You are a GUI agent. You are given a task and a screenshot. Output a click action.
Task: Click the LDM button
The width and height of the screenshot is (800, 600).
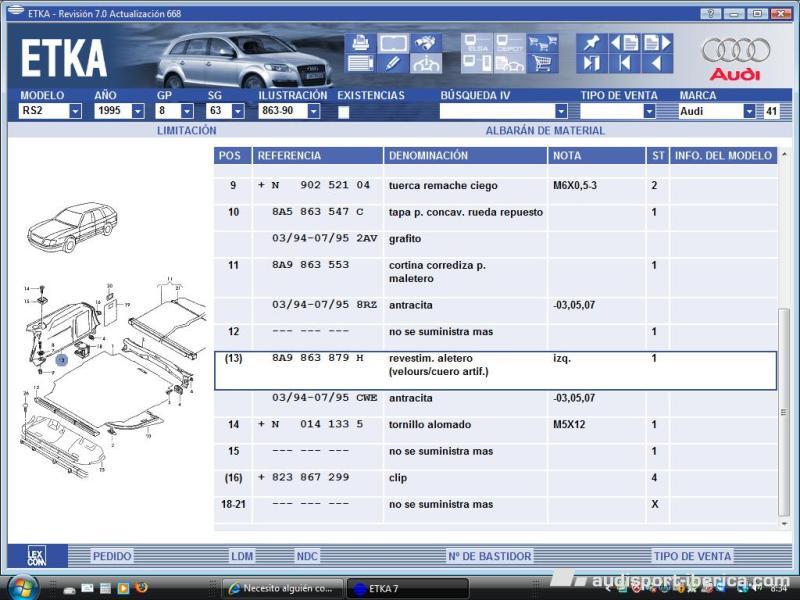[242, 556]
